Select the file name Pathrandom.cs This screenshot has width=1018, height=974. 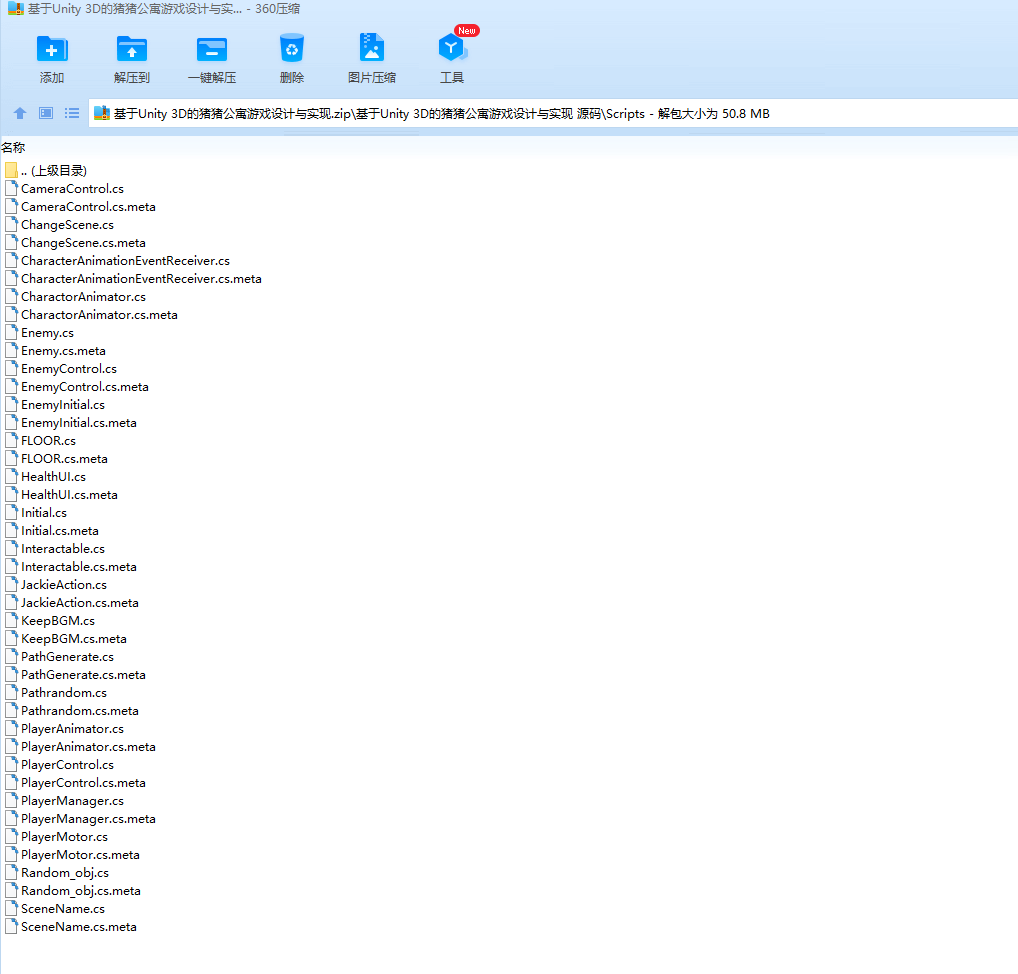(x=64, y=693)
